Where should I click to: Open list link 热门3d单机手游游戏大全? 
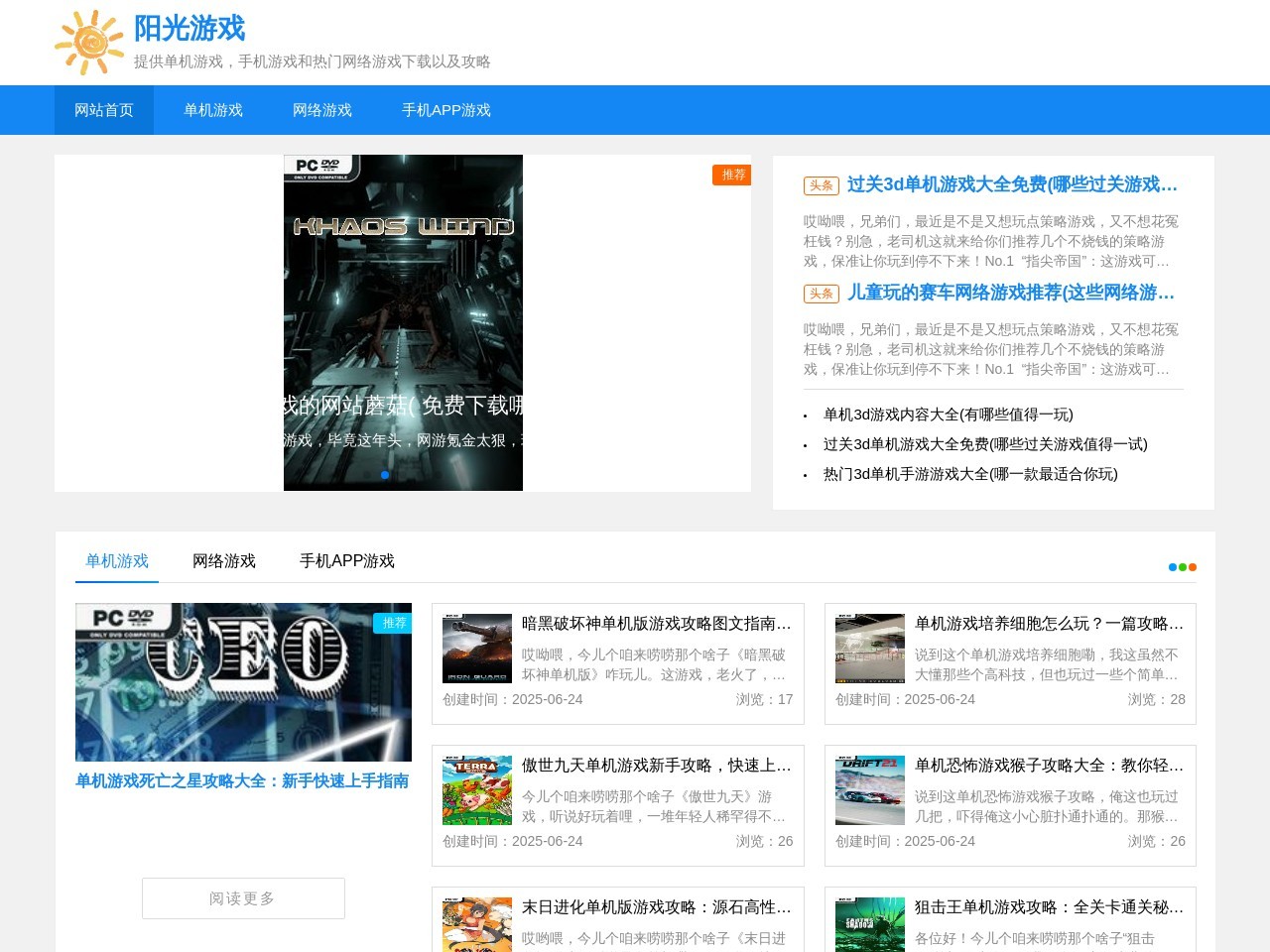(970, 474)
